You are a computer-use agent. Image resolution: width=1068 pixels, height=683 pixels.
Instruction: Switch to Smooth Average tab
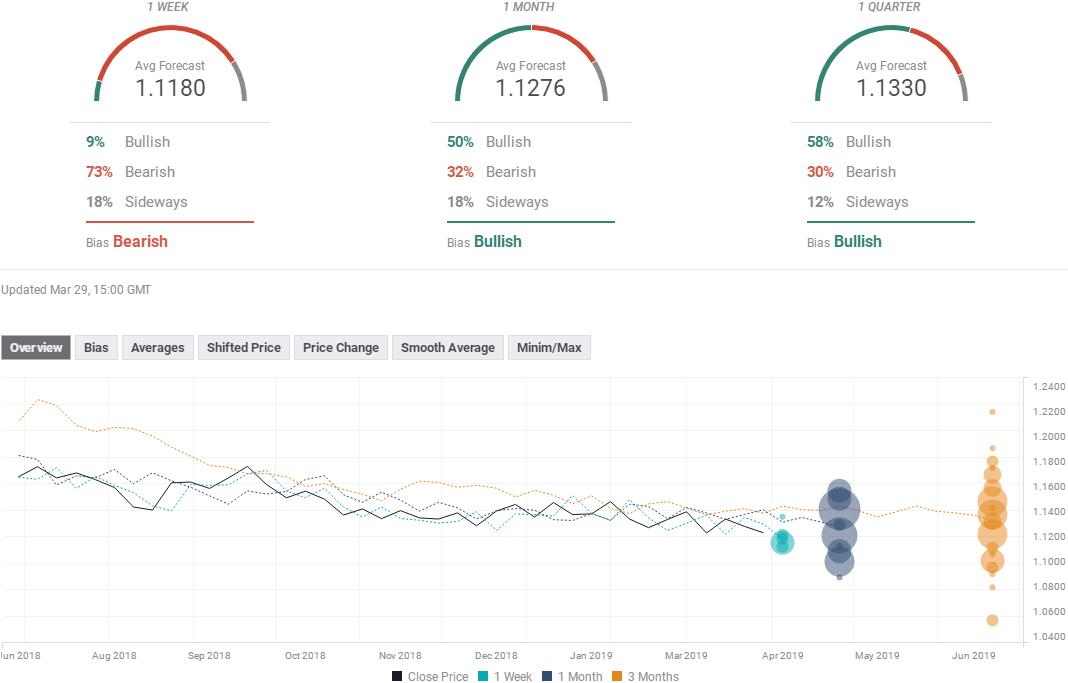(447, 348)
